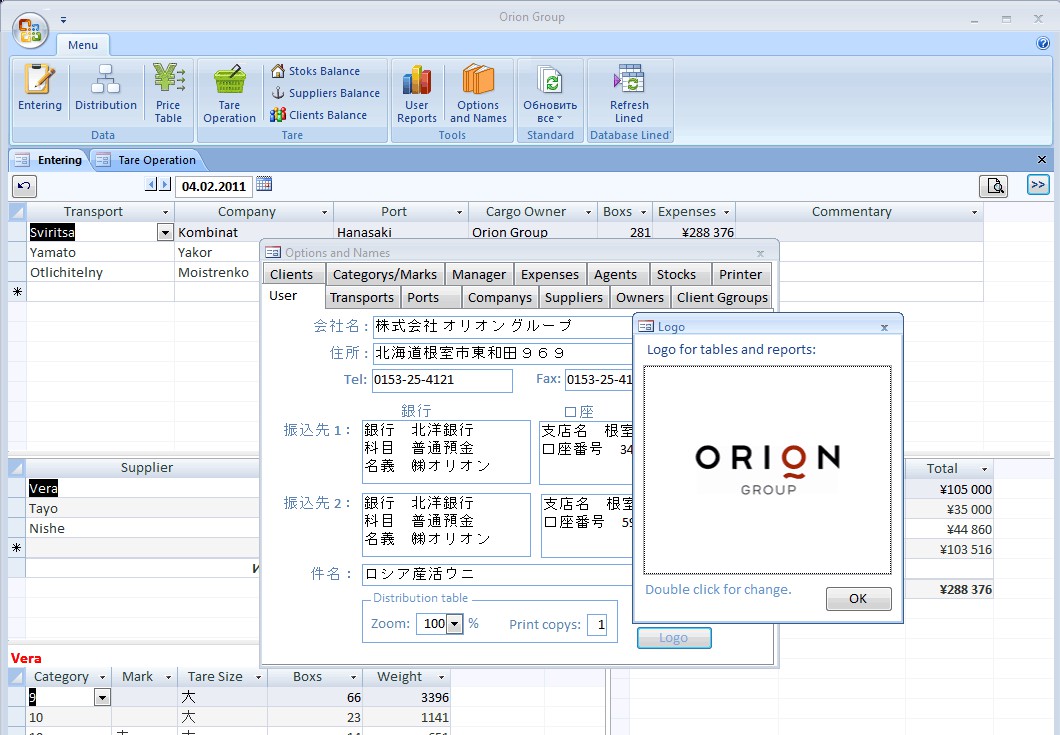Close the current document tab pane
1060x735 pixels.
click(x=1042, y=160)
